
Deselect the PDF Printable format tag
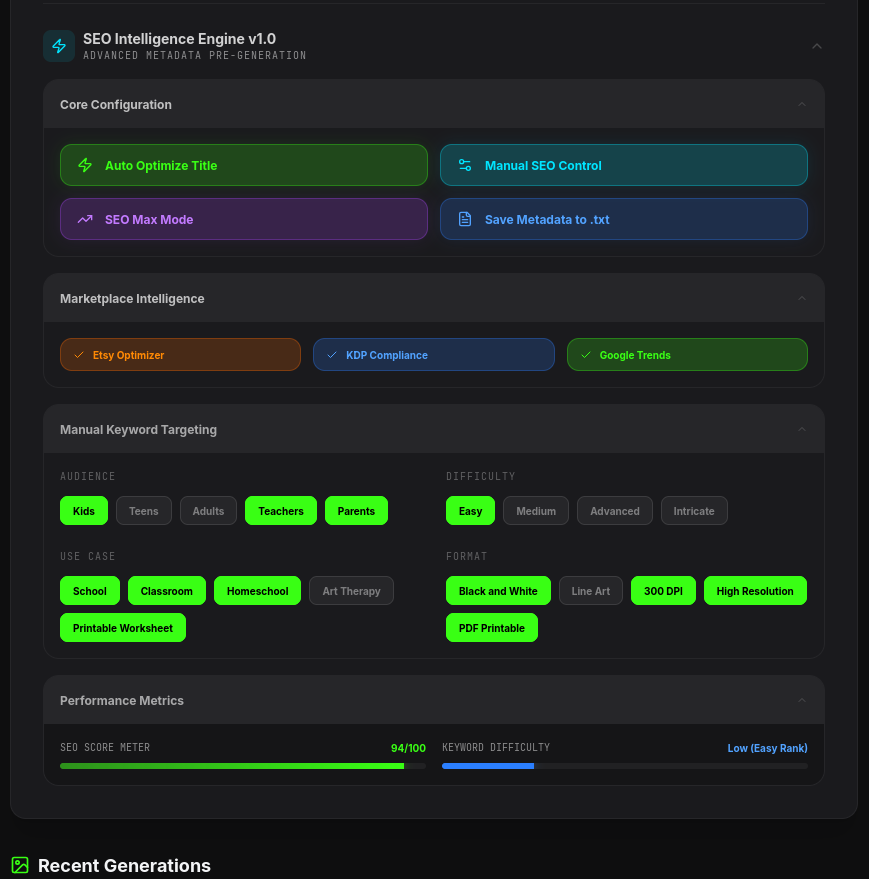coord(492,628)
